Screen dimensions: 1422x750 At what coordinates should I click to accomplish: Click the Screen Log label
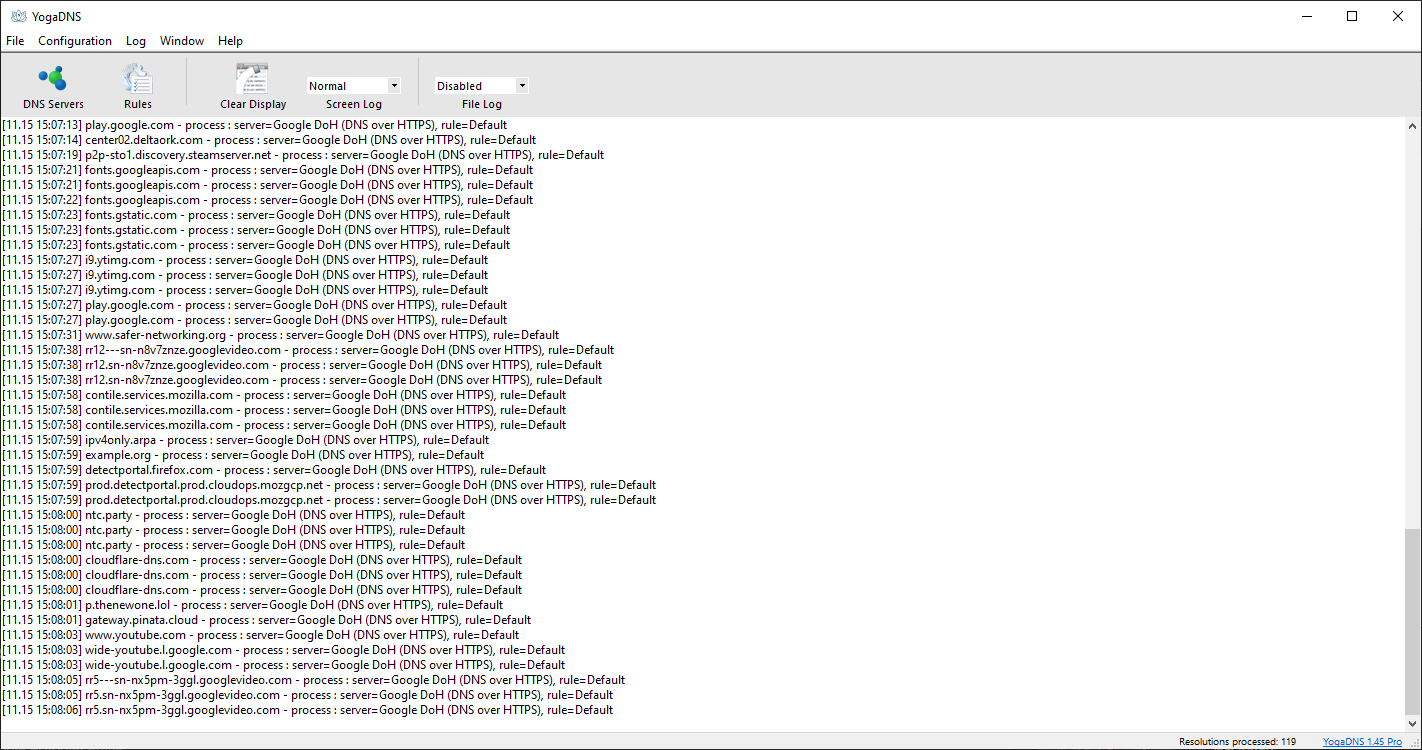[x=354, y=104]
